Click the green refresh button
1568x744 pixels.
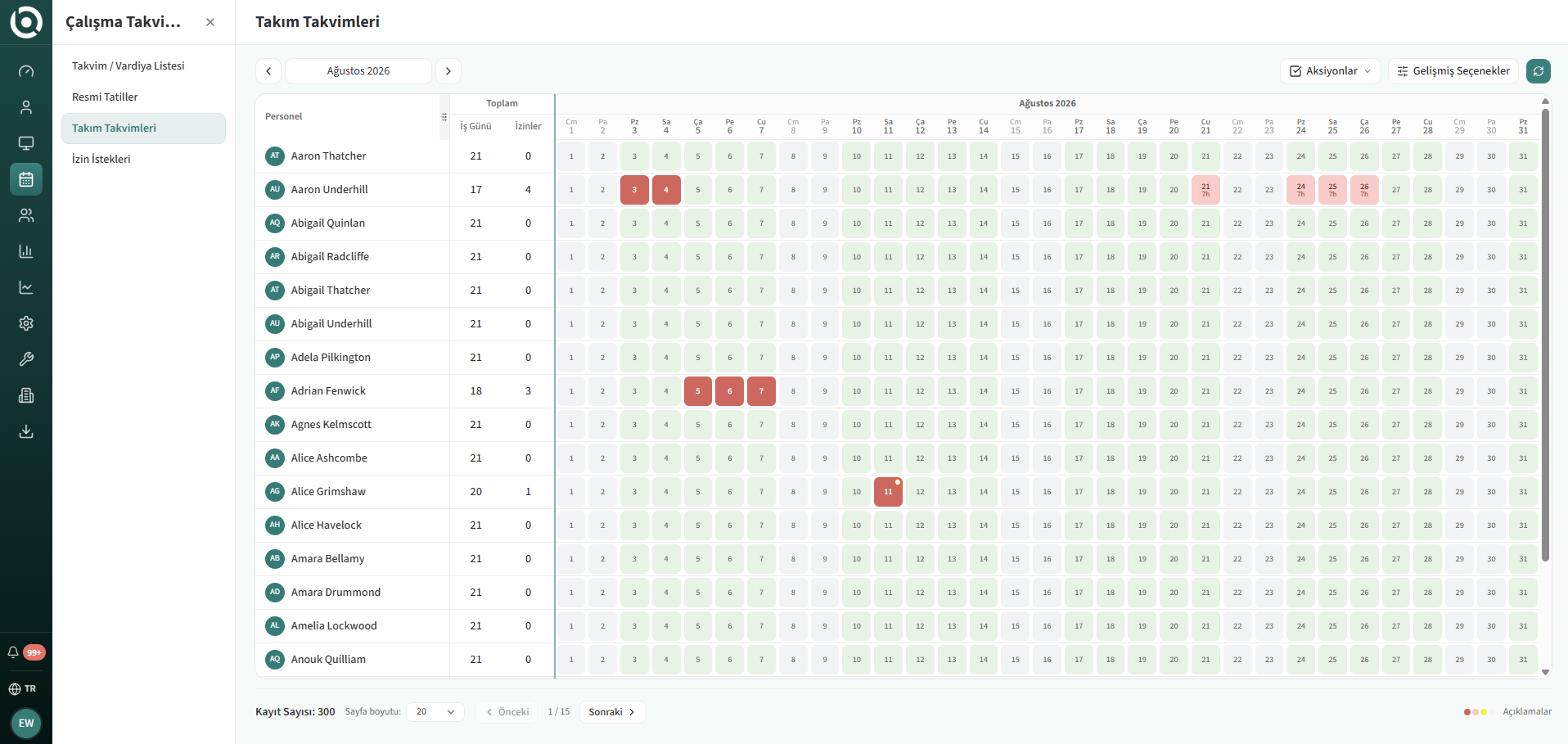(x=1539, y=71)
